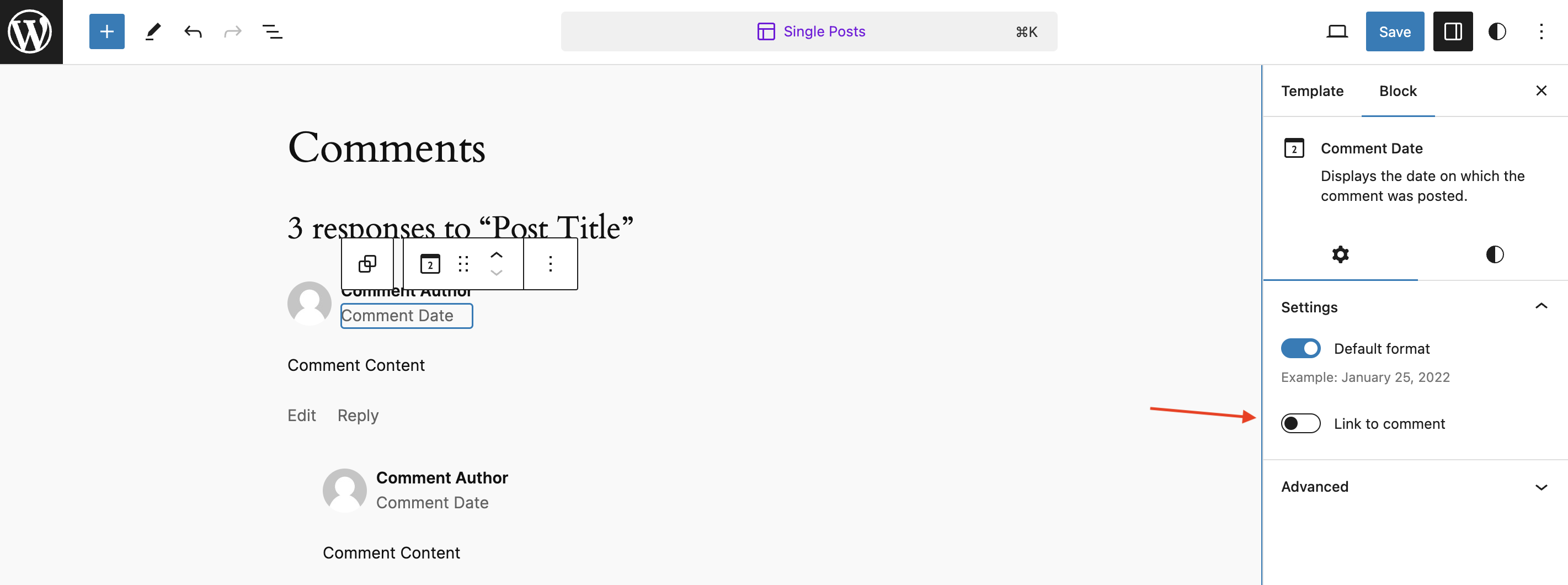
Task: Open the block inserter plus button
Action: [106, 31]
